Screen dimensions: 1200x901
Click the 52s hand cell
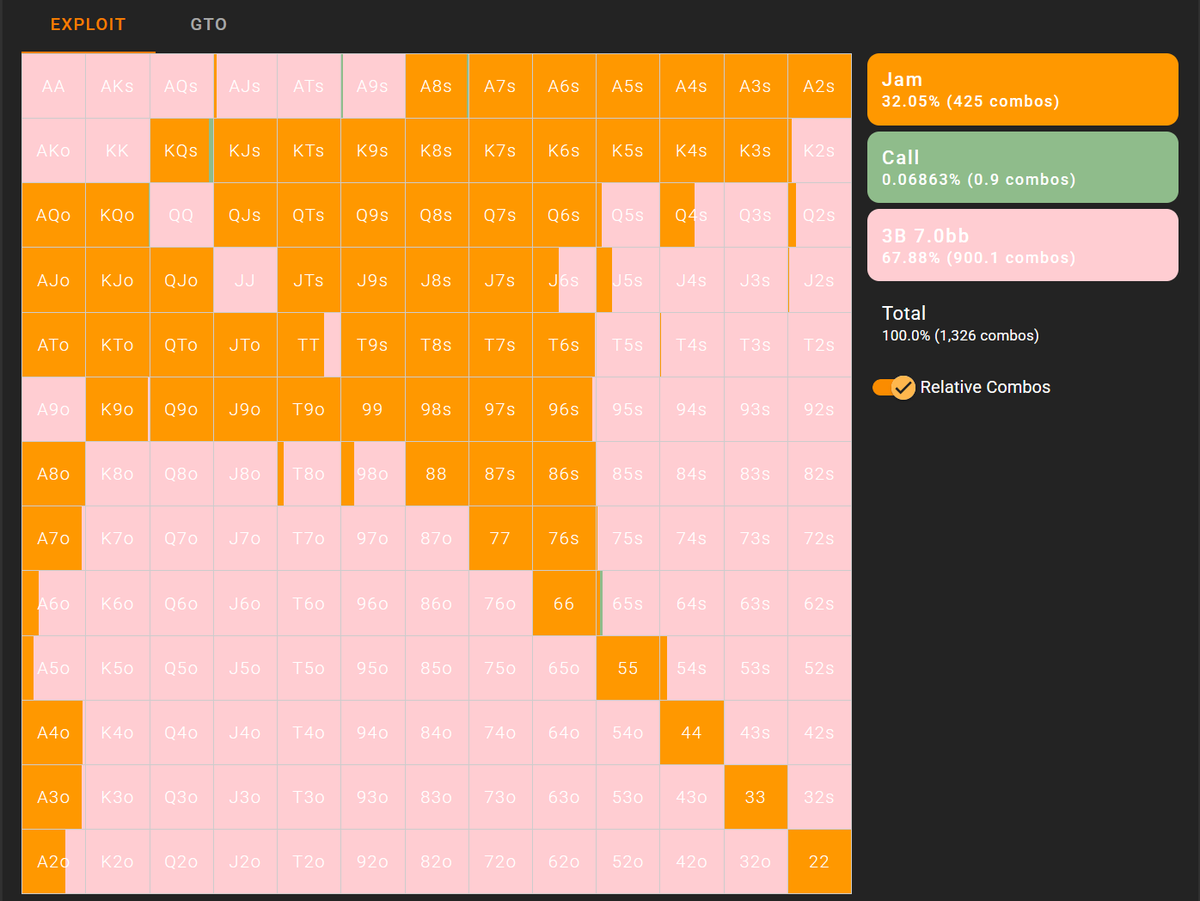[819, 668]
